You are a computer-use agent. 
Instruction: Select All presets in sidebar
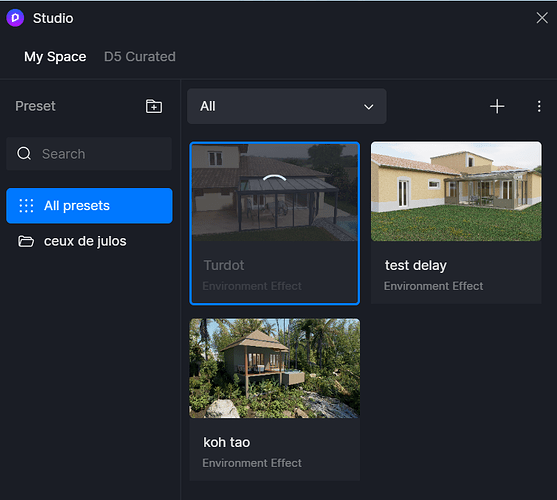pos(89,206)
